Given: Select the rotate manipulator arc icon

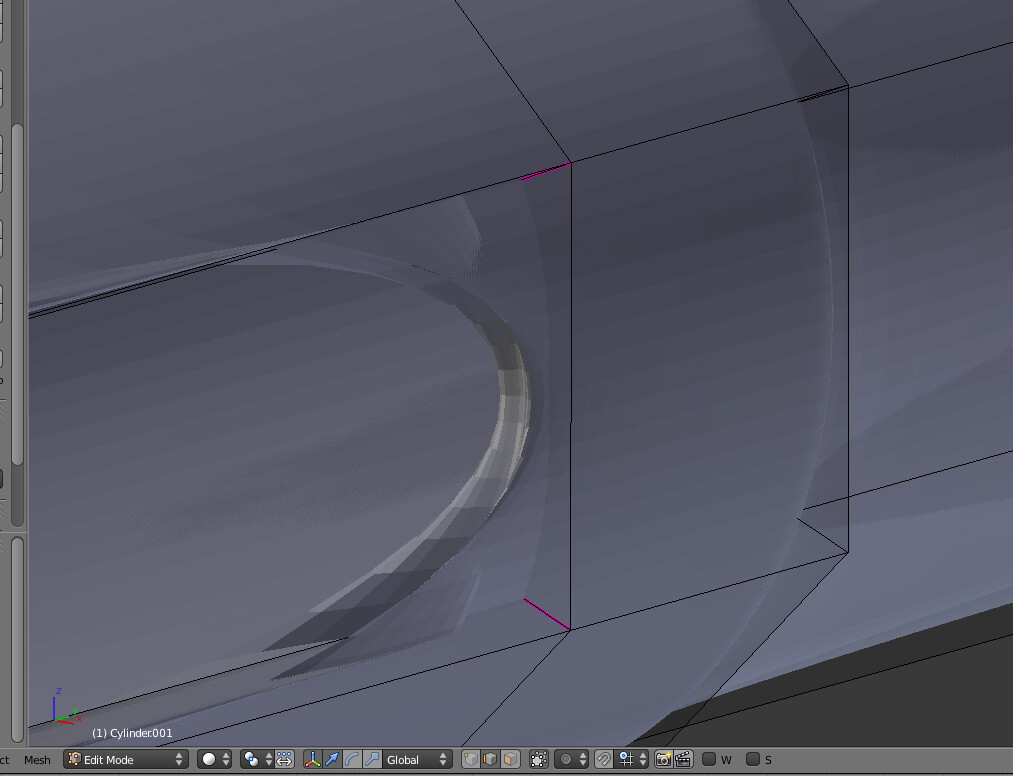Looking at the screenshot, I should point(352,759).
